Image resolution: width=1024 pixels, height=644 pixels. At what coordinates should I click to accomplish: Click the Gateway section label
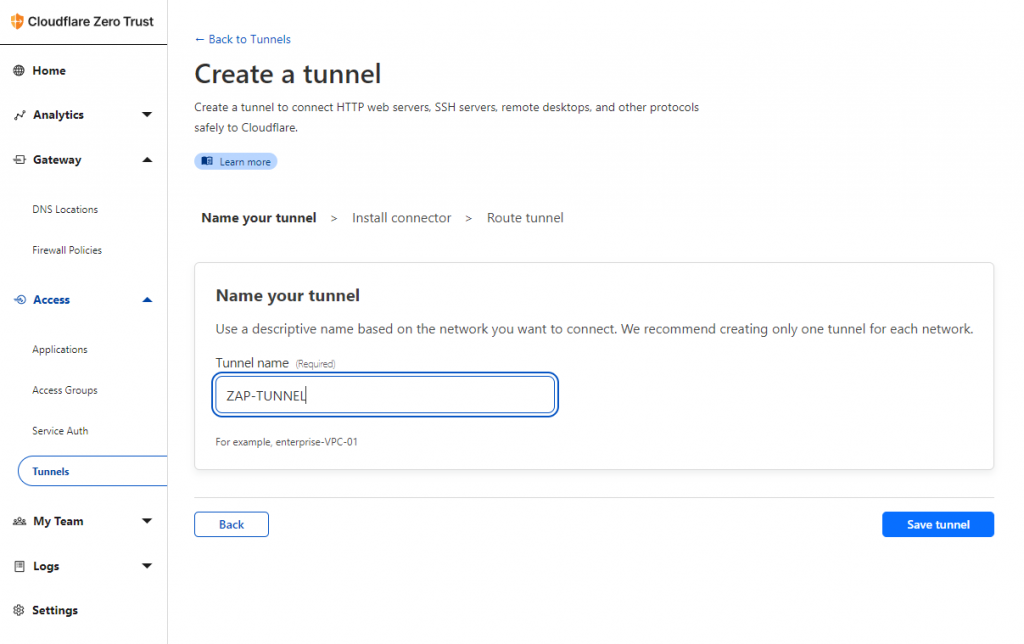click(57, 160)
